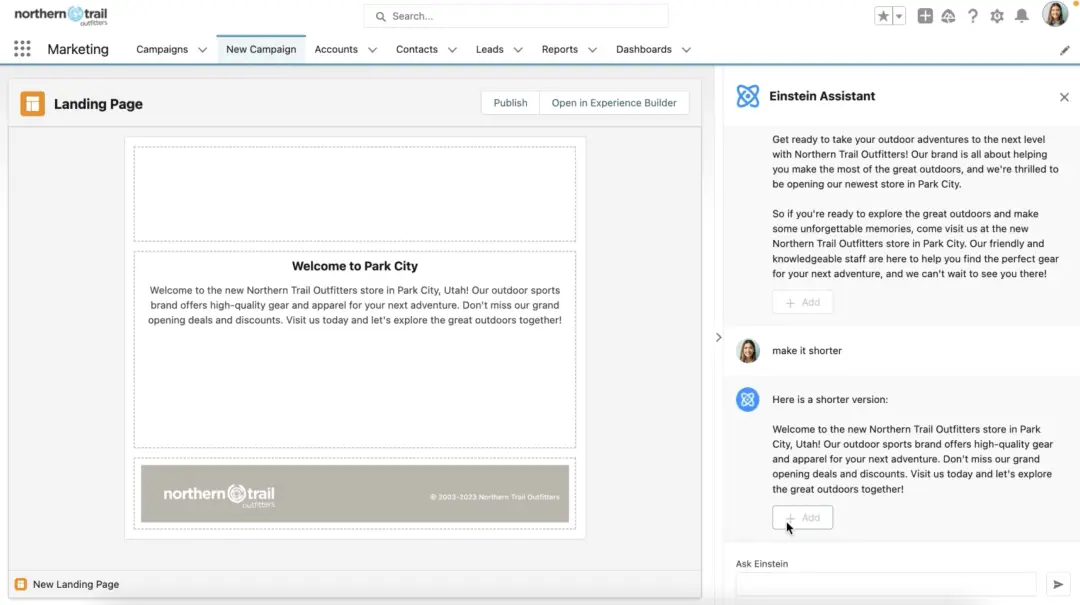Click Open in Experience Builder
Viewport: 1080px width, 605px height.
click(x=614, y=103)
